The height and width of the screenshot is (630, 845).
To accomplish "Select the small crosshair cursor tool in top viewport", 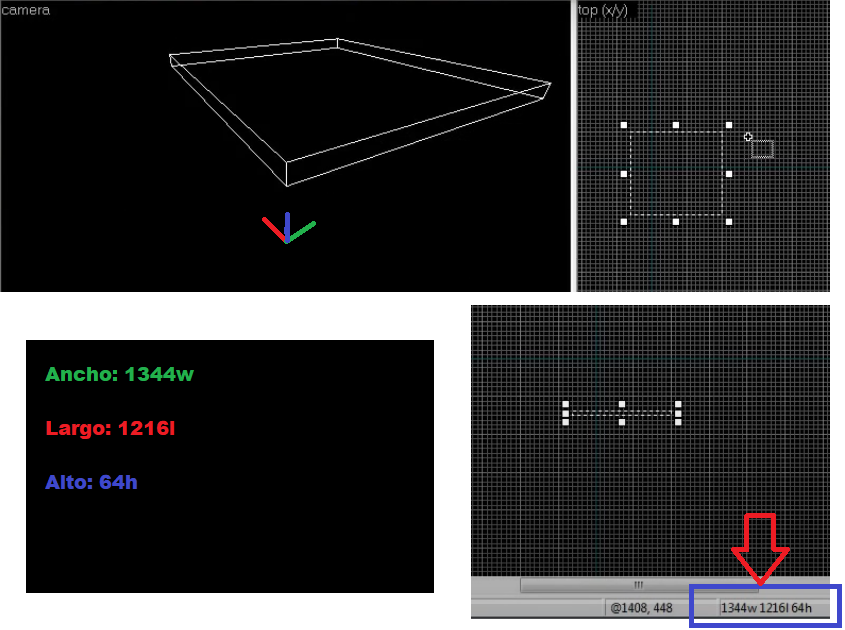I will pos(748,137).
